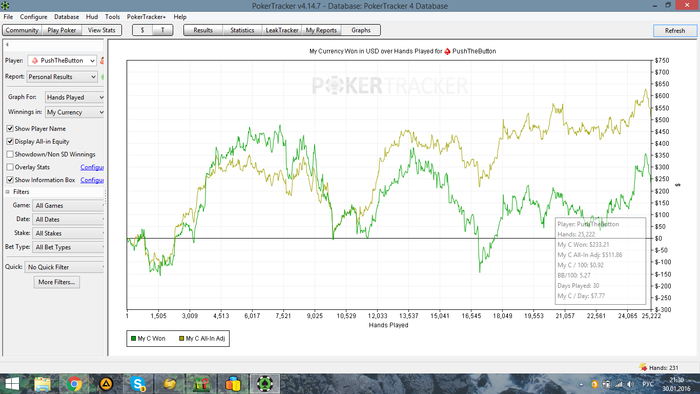Open the Date filter All Dates dropdown
This screenshot has height=394, width=700.
(68, 220)
